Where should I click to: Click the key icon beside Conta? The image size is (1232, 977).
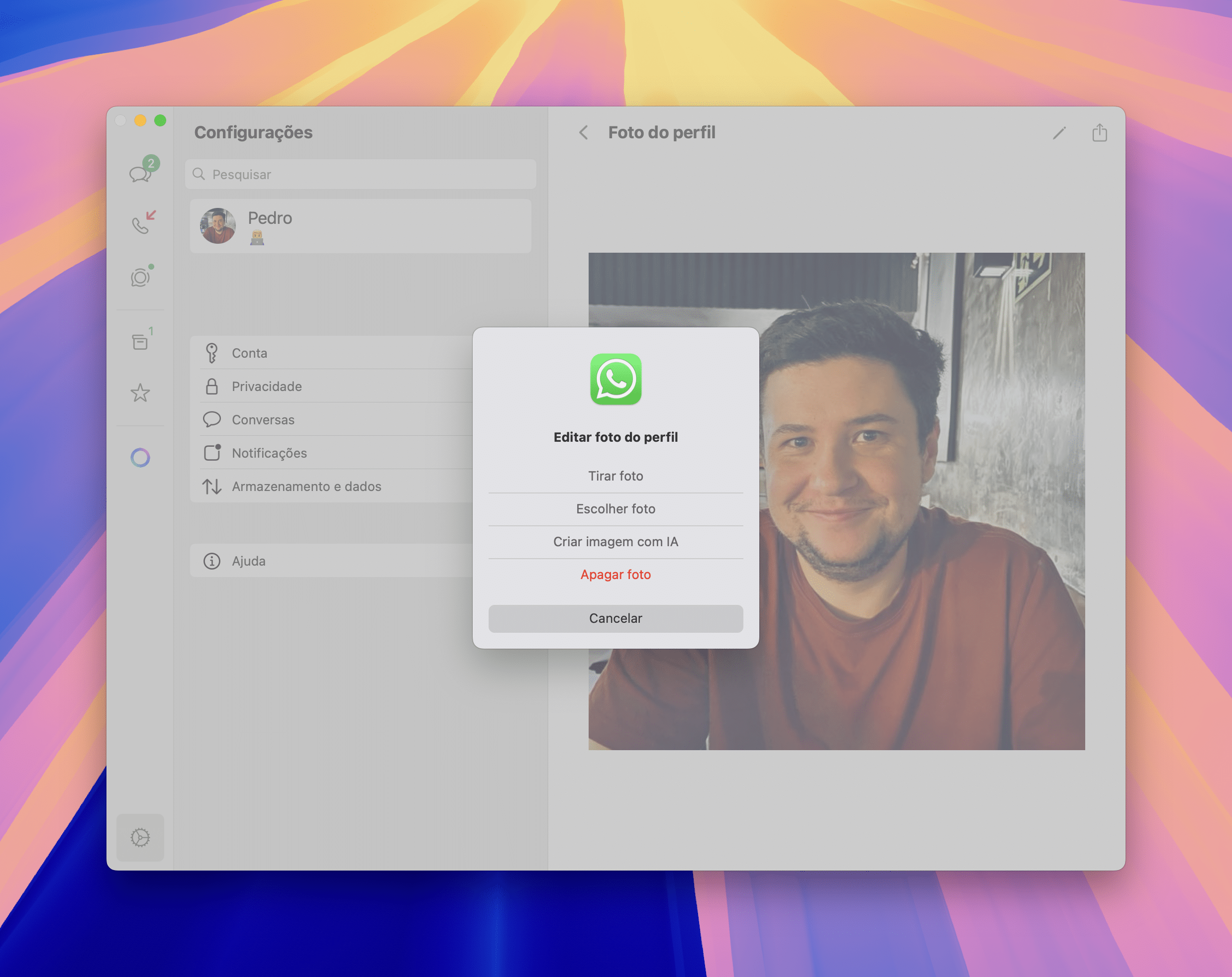212,353
